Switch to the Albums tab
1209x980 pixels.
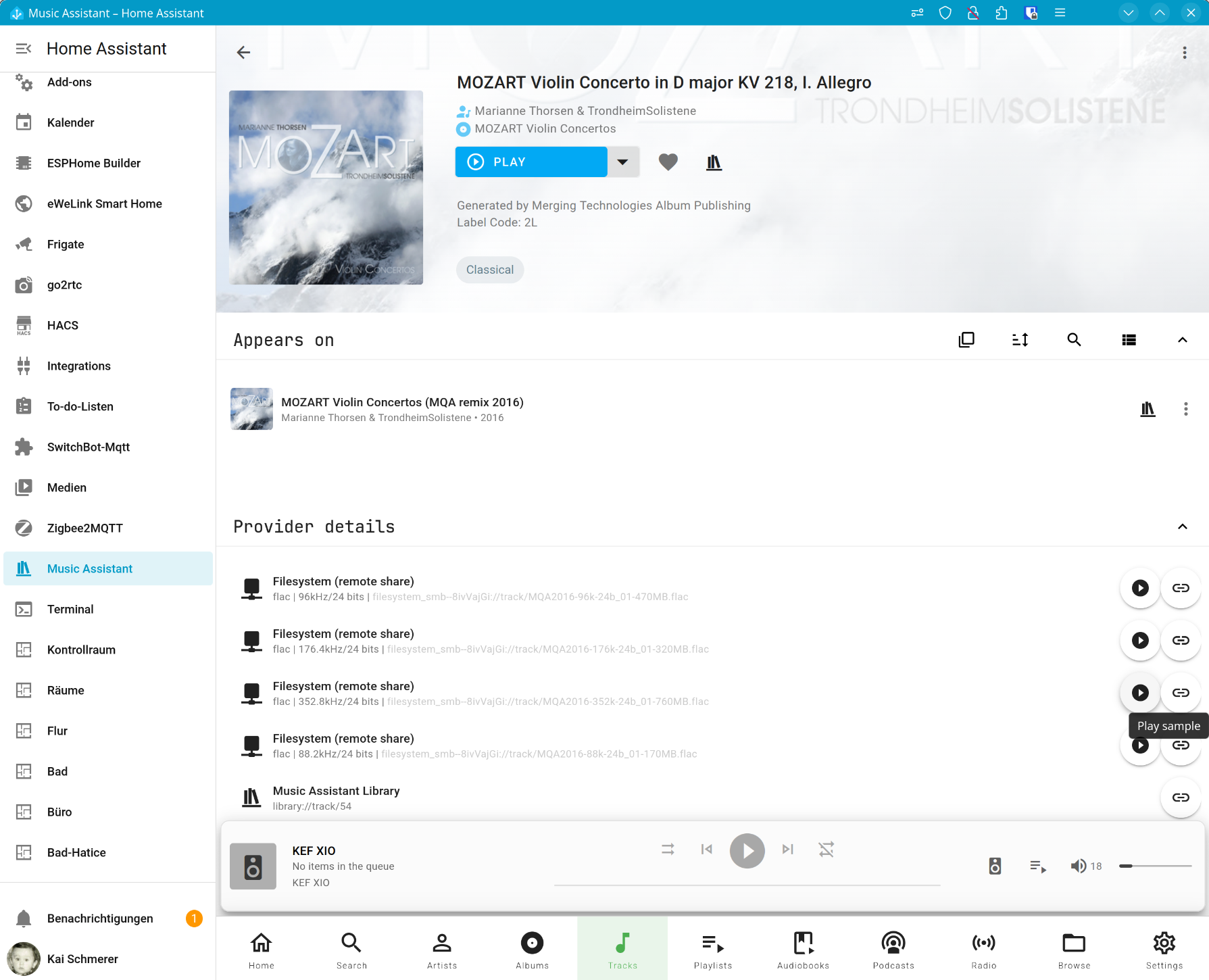533,949
